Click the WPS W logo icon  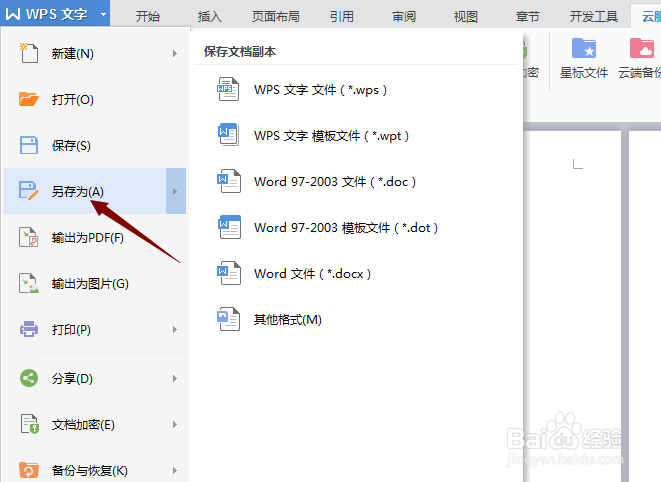tap(13, 13)
